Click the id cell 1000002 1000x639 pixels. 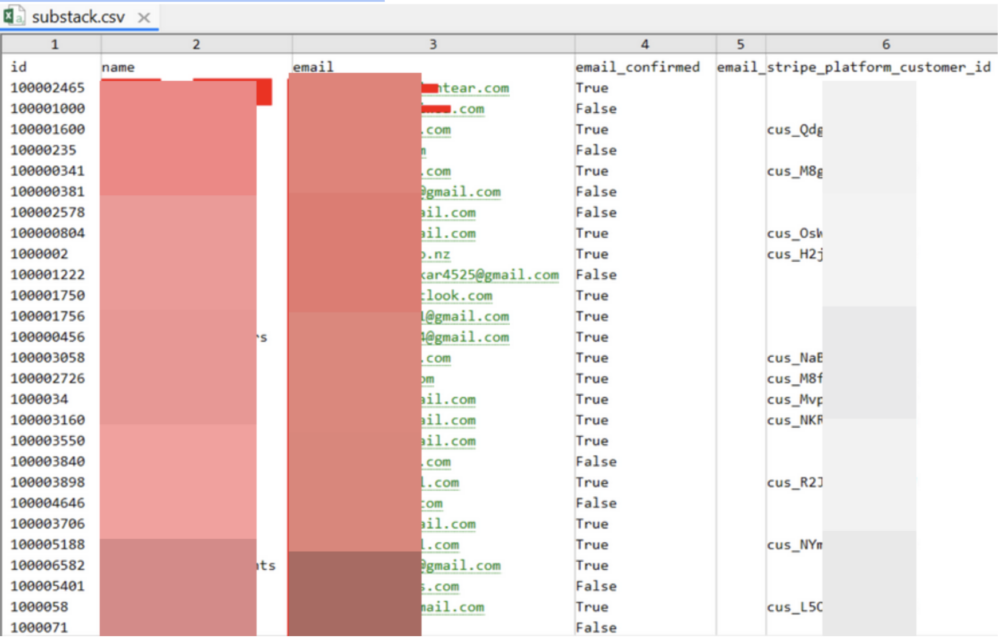pos(39,254)
